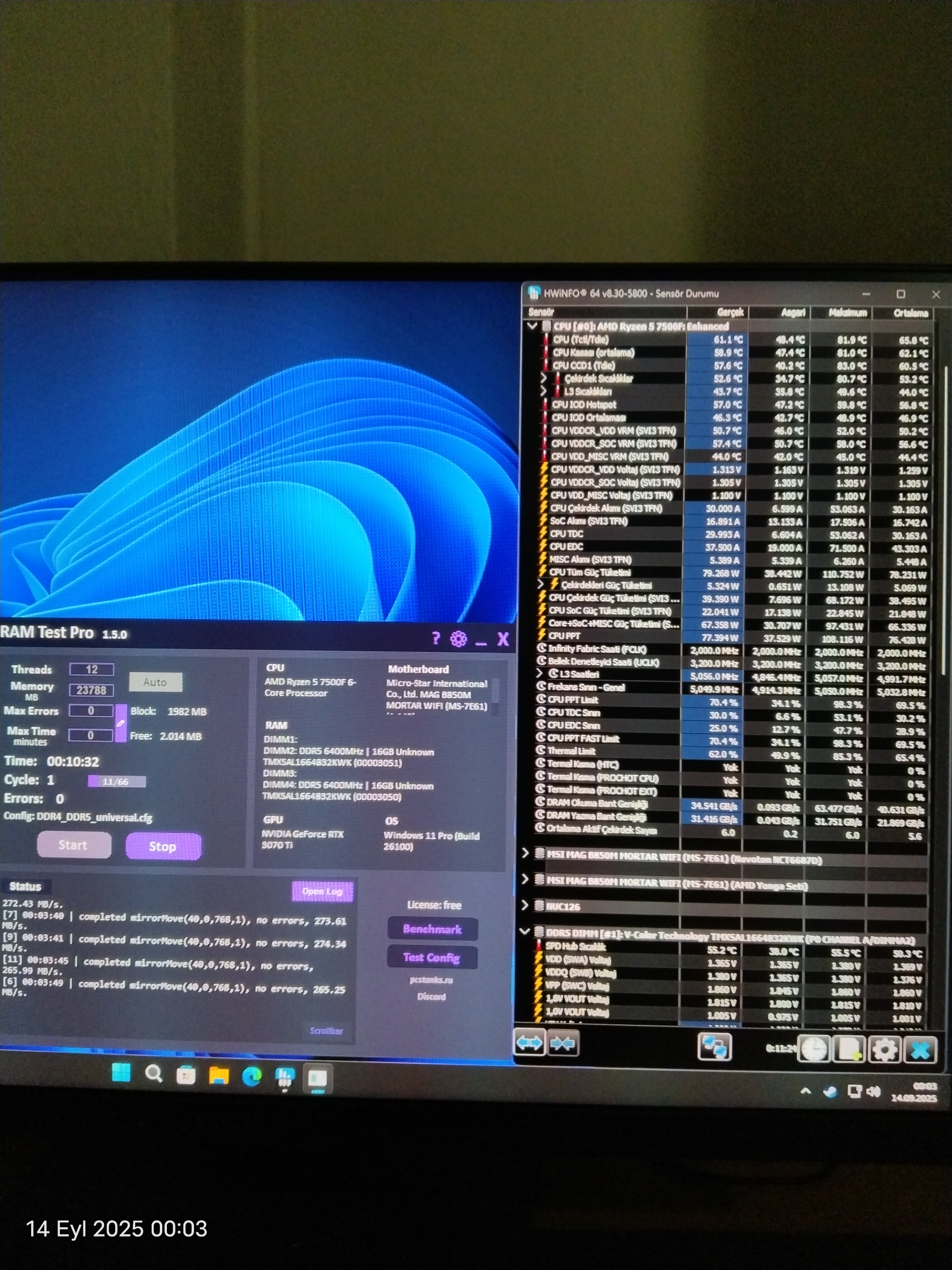Screen dimensions: 952x1270
Task: Close sensors with HWiNFO blue X button
Action: click(x=920, y=1051)
